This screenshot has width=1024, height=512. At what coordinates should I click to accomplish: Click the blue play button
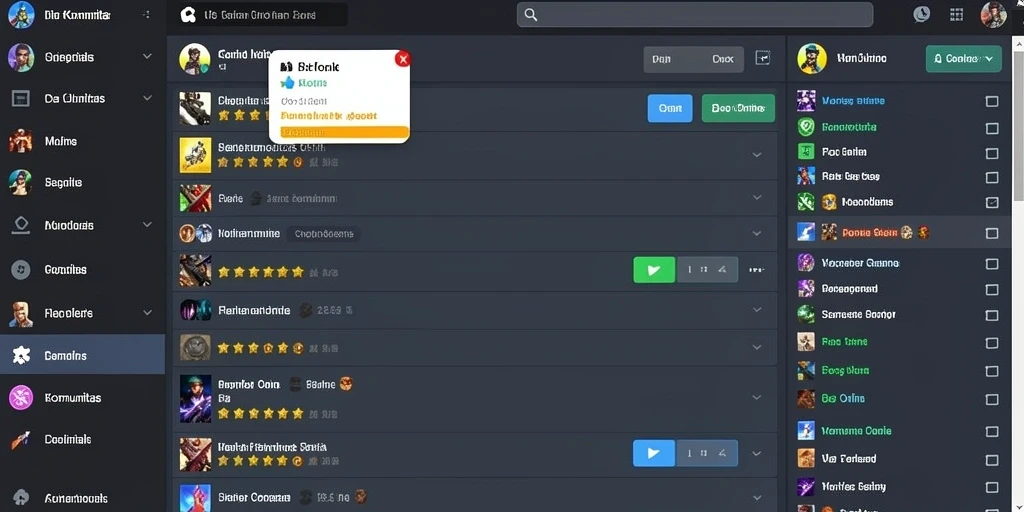click(654, 453)
